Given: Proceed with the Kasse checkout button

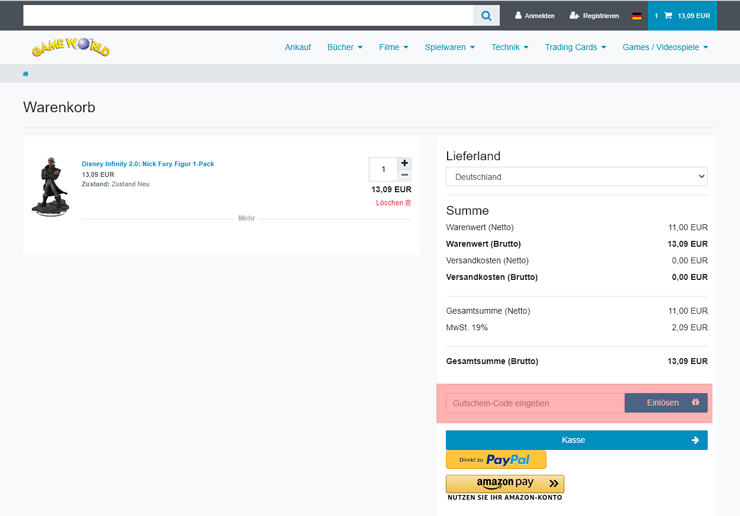Looking at the screenshot, I should pos(576,440).
